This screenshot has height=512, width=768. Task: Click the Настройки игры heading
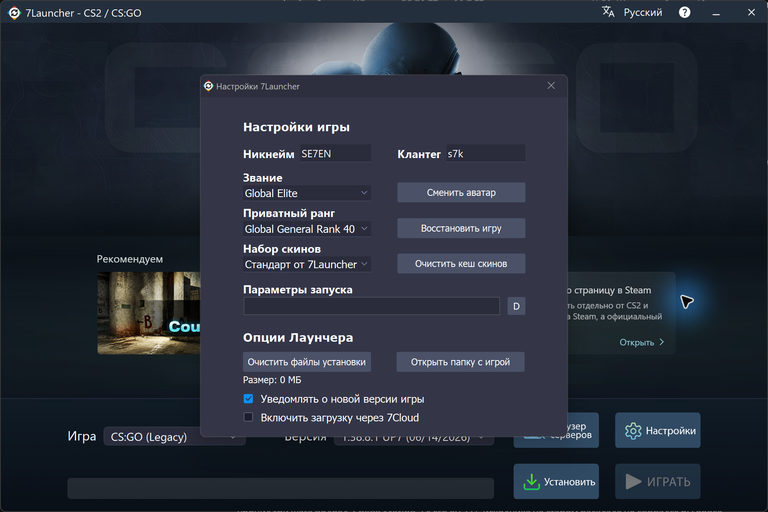[296, 127]
